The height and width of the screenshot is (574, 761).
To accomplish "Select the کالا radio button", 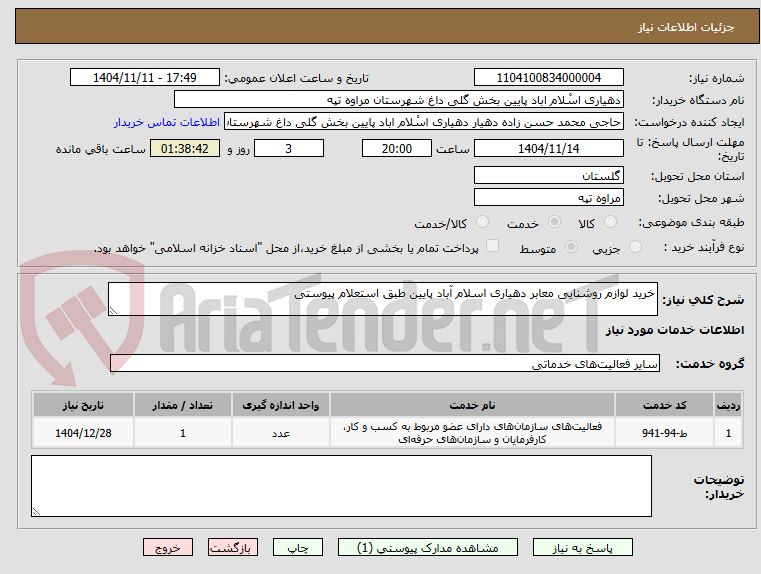I will click(610, 222).
